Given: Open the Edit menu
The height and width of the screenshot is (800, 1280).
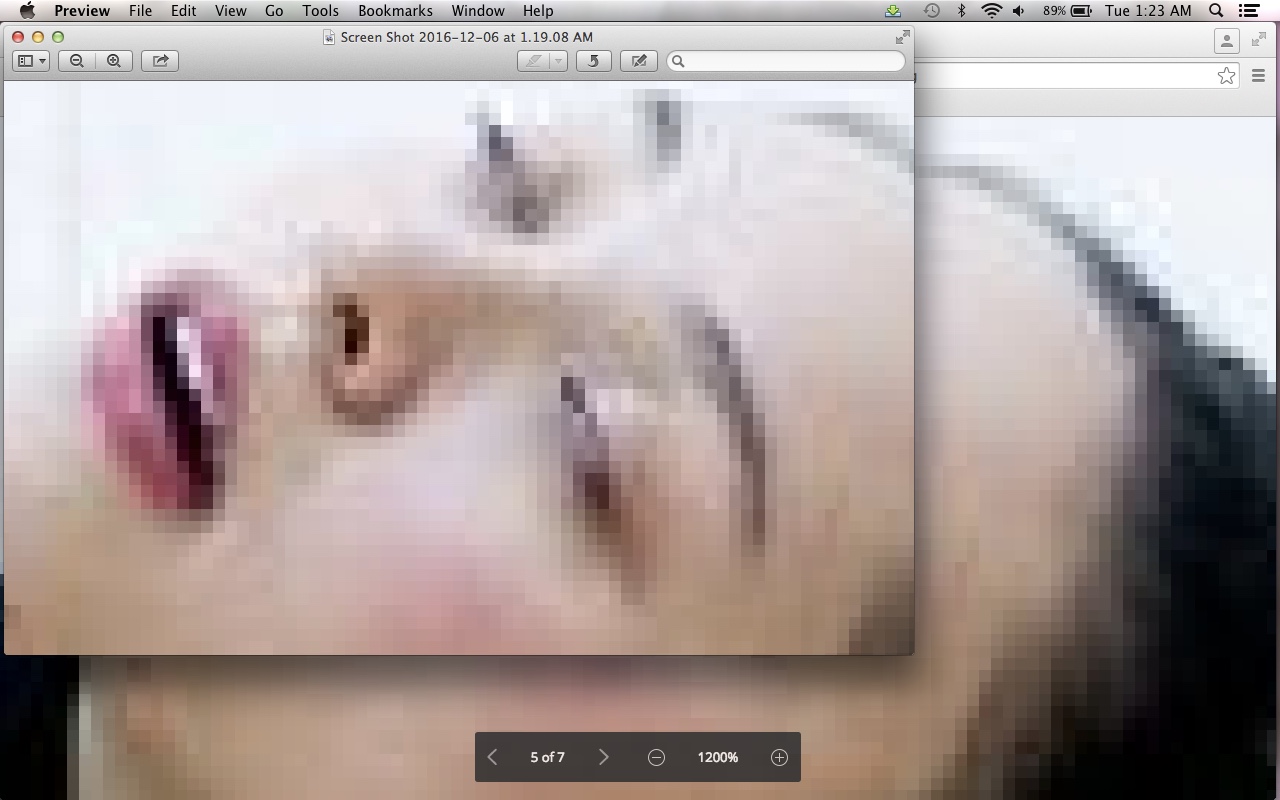Looking at the screenshot, I should (183, 11).
